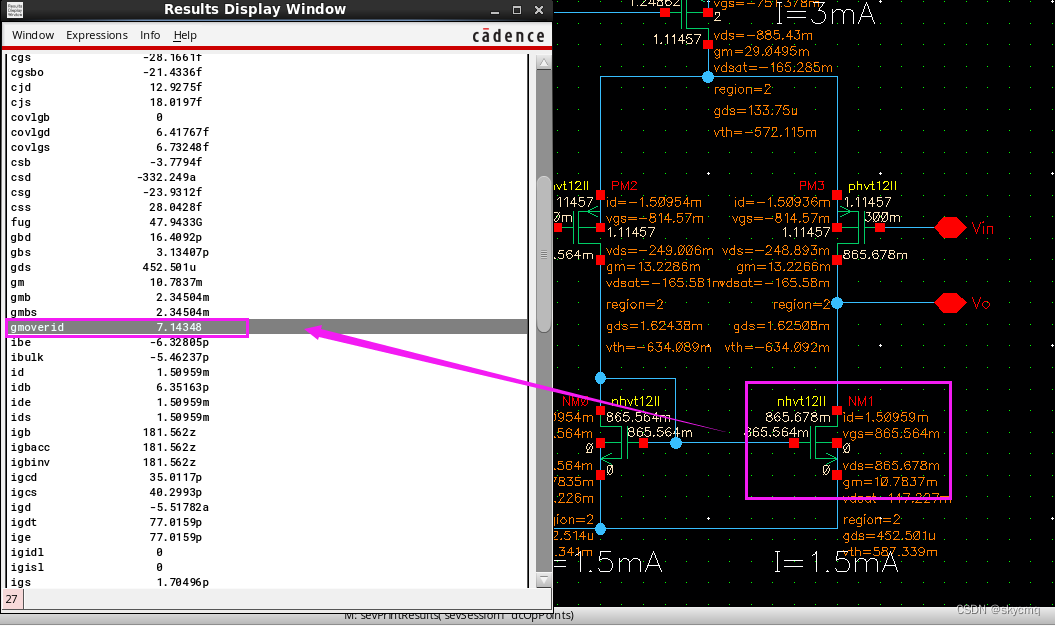The image size is (1055, 626).
Task: Select the id row with 1.50959m
Action: pyautogui.click(x=266, y=372)
